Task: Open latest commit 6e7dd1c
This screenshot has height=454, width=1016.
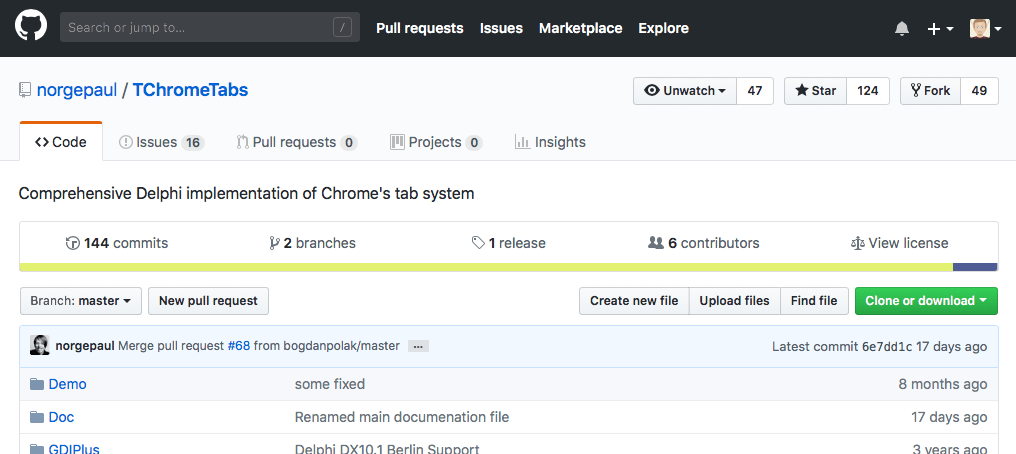Action: [887, 346]
